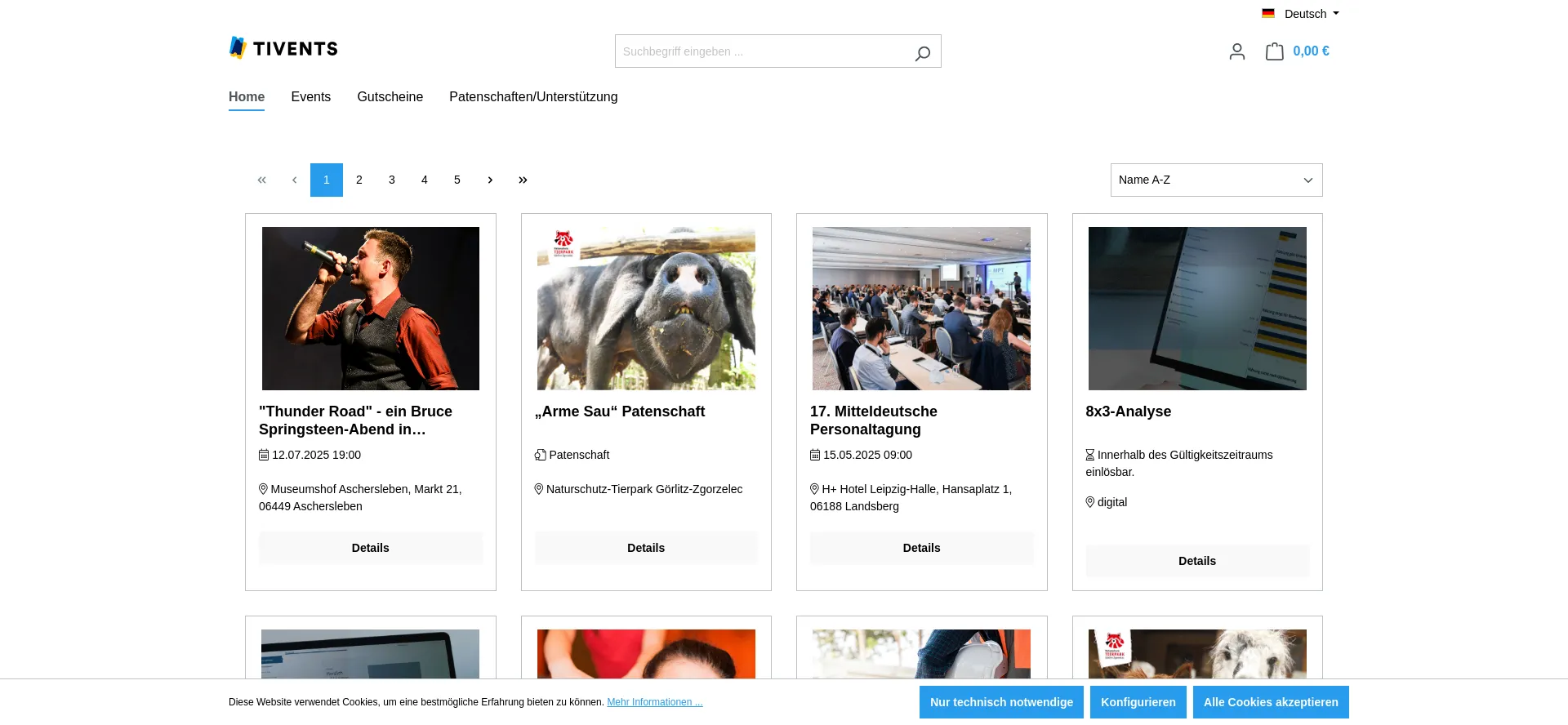The image size is (1568, 725).
Task: Click calendar icon beside 15.05.2025 09:00
Action: click(x=815, y=455)
